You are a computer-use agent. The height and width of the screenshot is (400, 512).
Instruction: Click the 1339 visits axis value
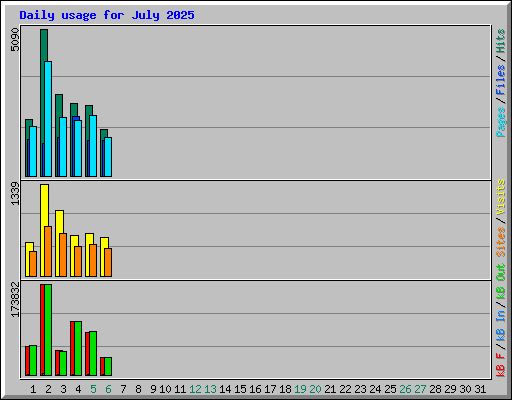15,193
